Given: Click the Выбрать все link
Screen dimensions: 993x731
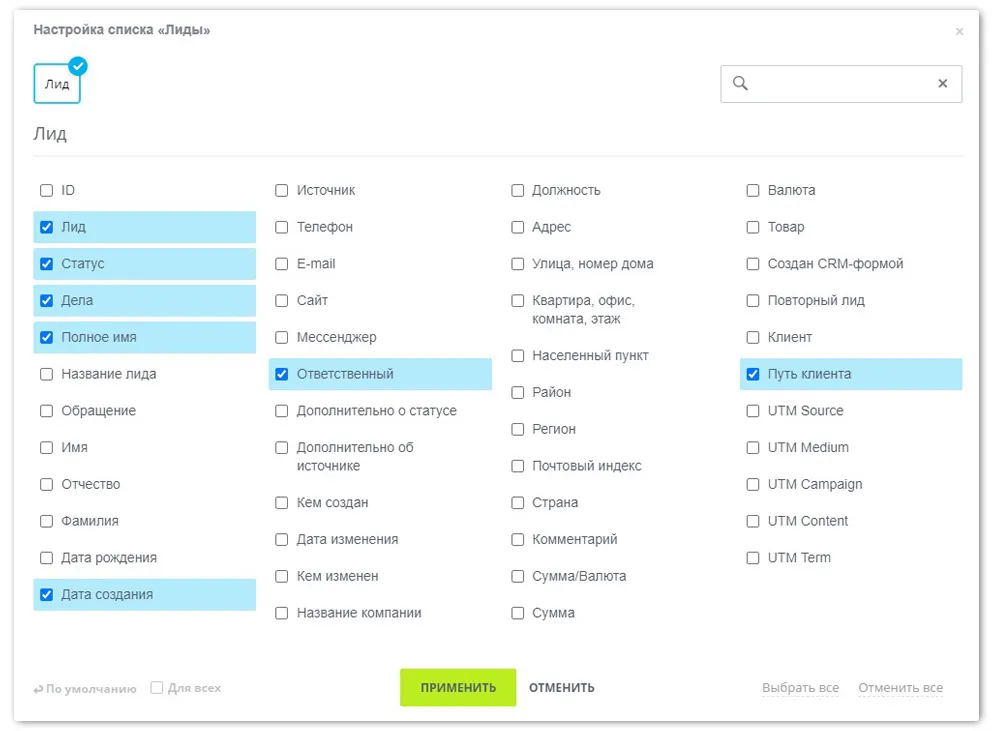Looking at the screenshot, I should coord(800,687).
